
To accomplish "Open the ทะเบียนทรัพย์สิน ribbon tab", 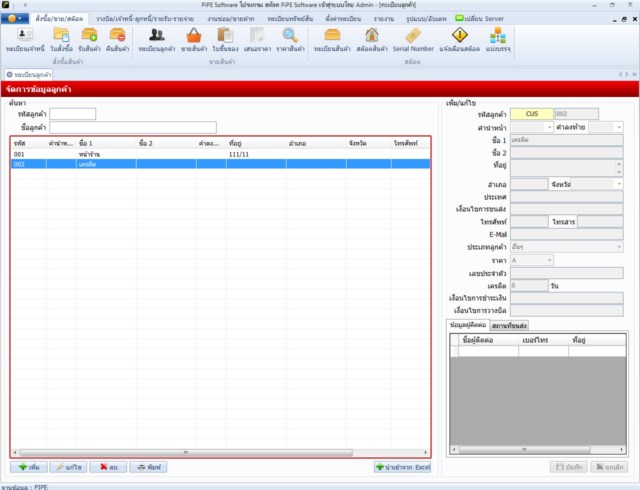I will pyautogui.click(x=290, y=19).
